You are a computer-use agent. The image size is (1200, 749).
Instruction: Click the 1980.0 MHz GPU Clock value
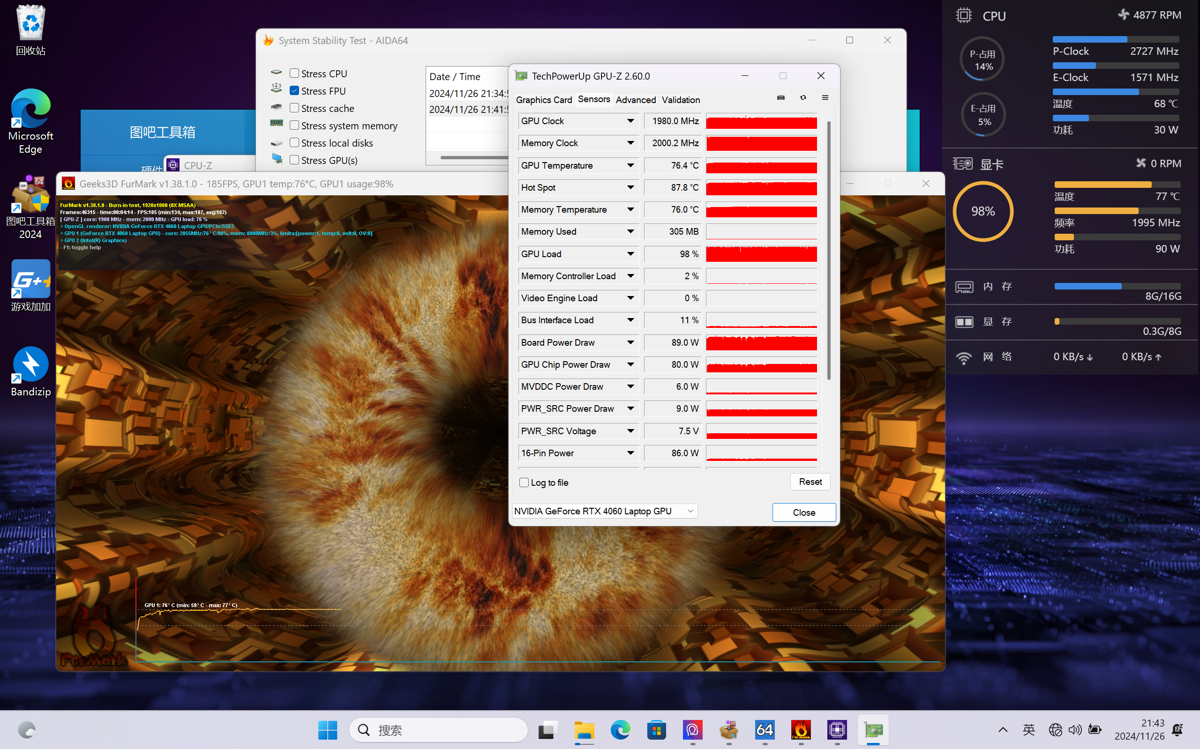point(675,122)
